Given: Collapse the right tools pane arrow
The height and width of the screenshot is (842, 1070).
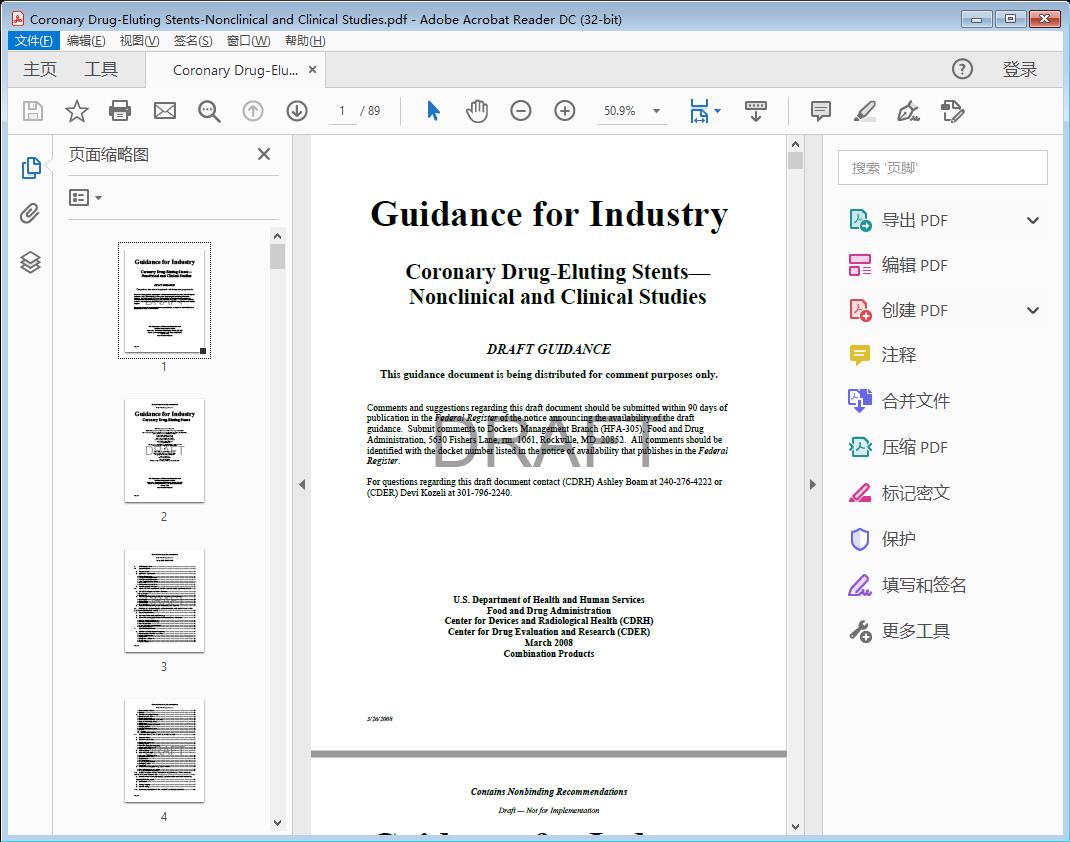Looking at the screenshot, I should coord(812,484).
